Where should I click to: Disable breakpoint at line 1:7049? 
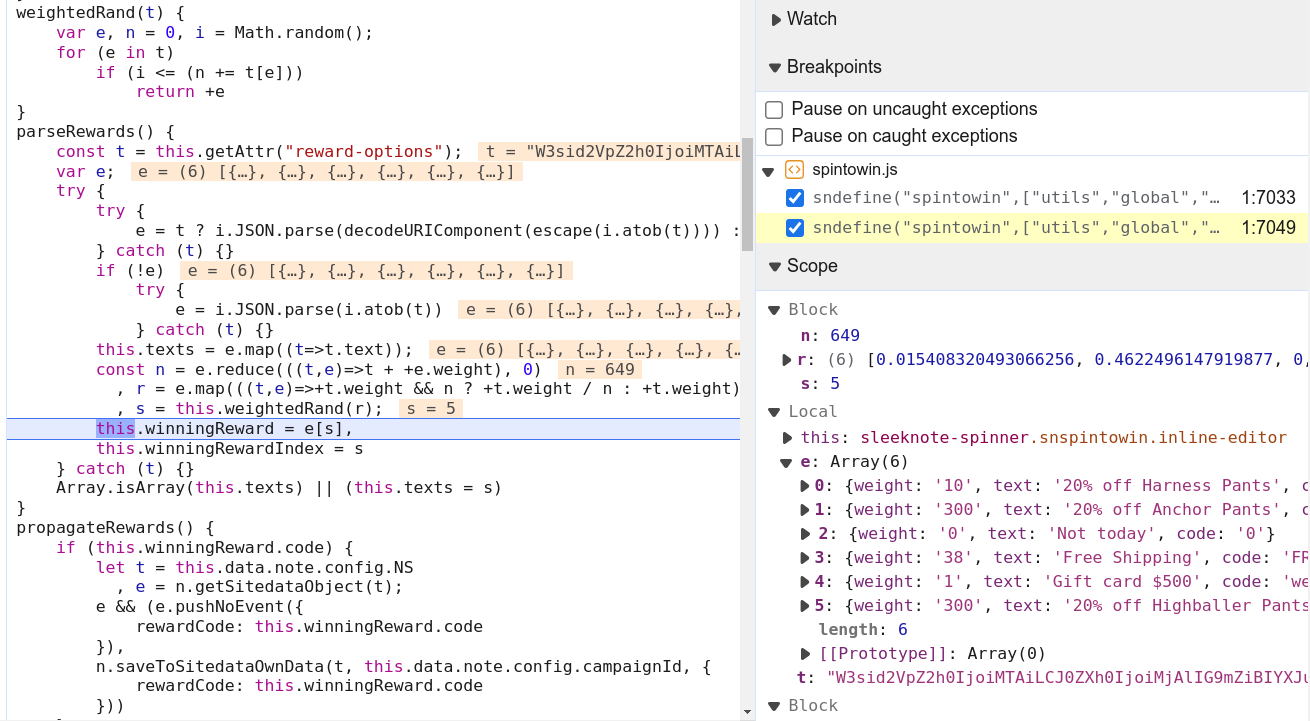795,228
